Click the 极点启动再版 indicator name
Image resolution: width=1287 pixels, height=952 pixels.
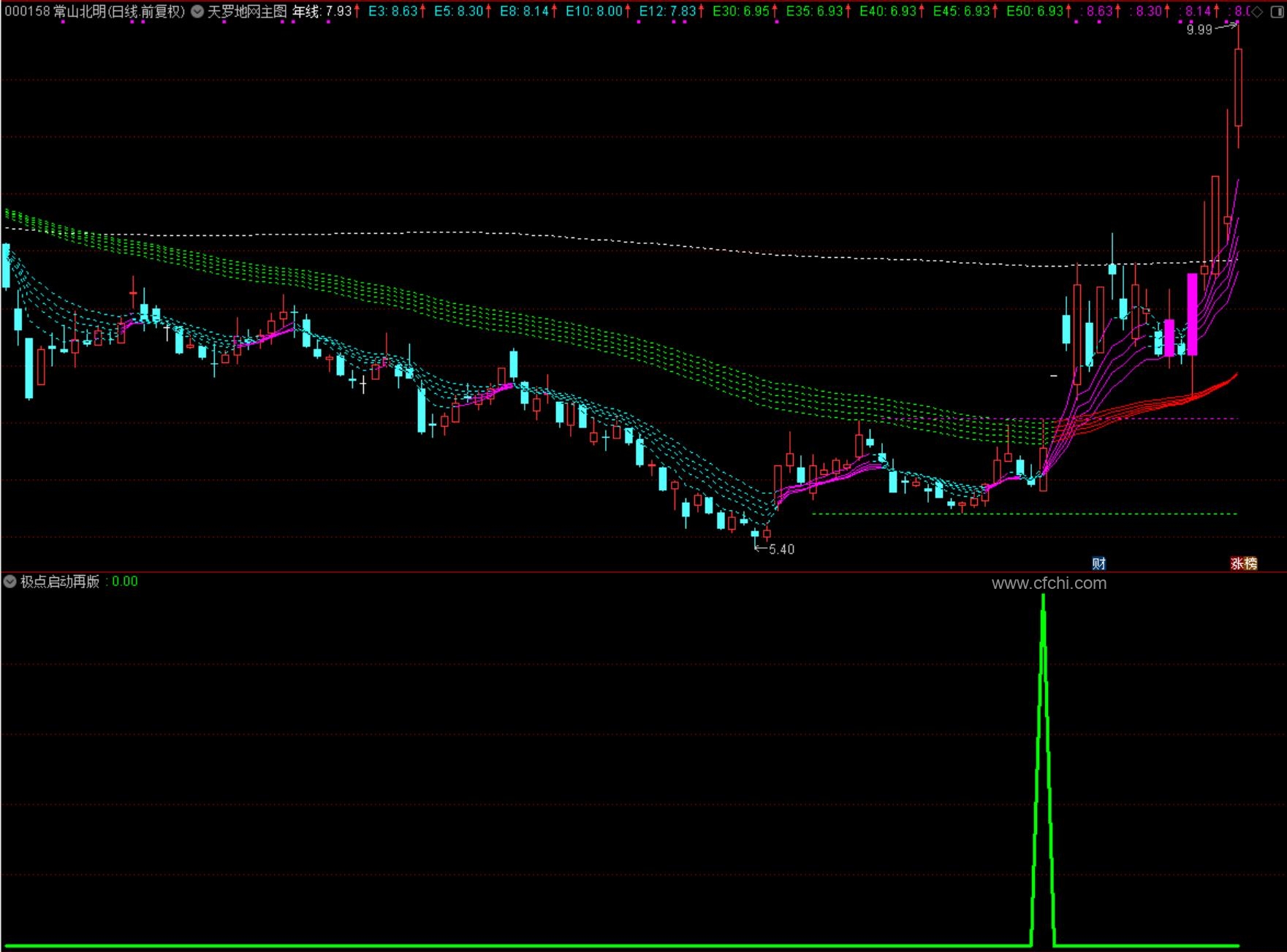tap(60, 582)
